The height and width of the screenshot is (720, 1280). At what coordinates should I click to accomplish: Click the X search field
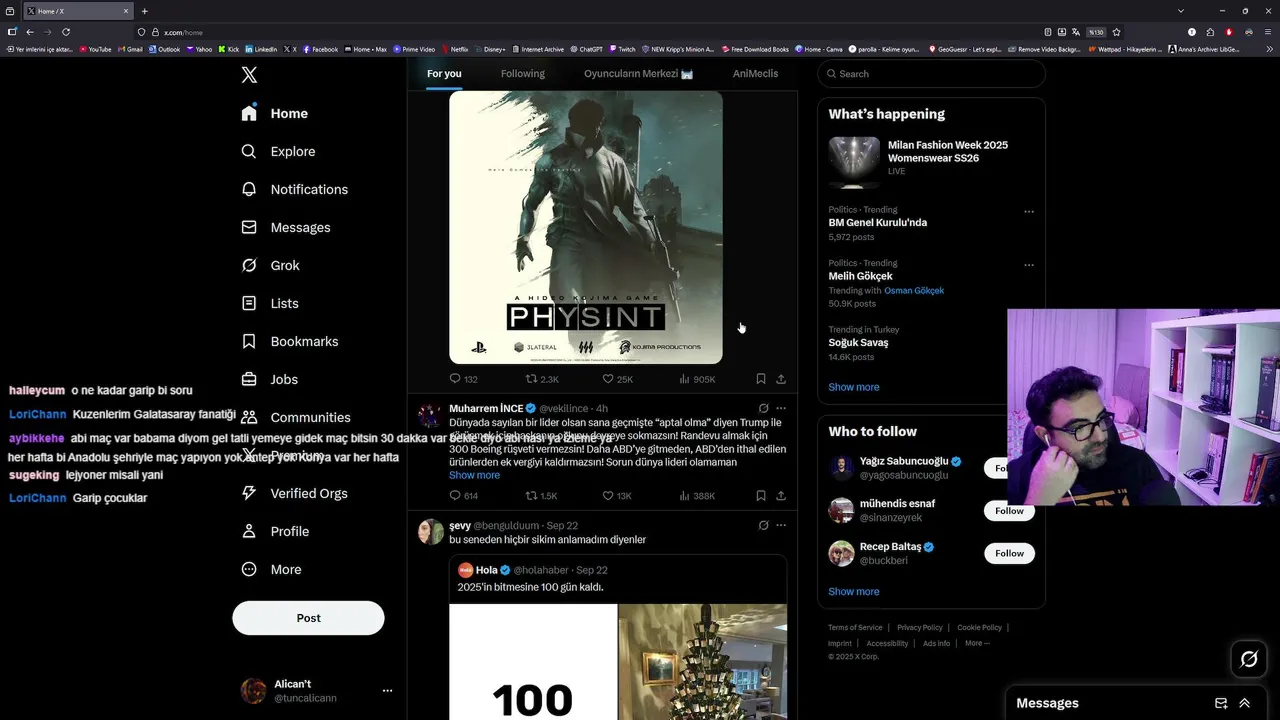[931, 74]
